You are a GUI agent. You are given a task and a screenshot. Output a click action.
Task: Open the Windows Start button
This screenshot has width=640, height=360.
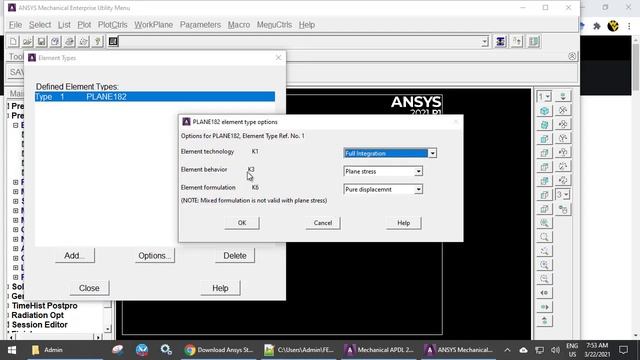[x=12, y=350]
